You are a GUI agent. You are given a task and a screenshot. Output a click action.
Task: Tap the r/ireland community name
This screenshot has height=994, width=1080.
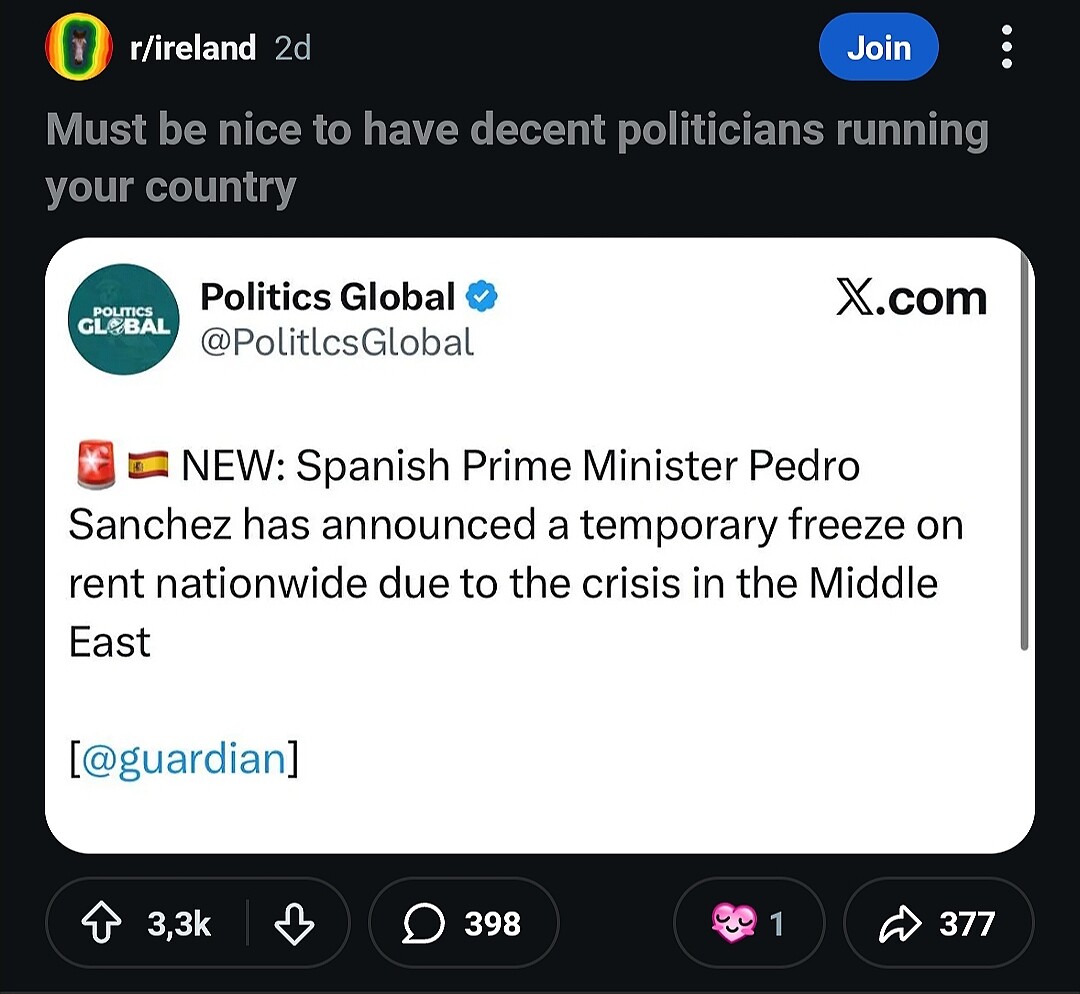pos(193,48)
